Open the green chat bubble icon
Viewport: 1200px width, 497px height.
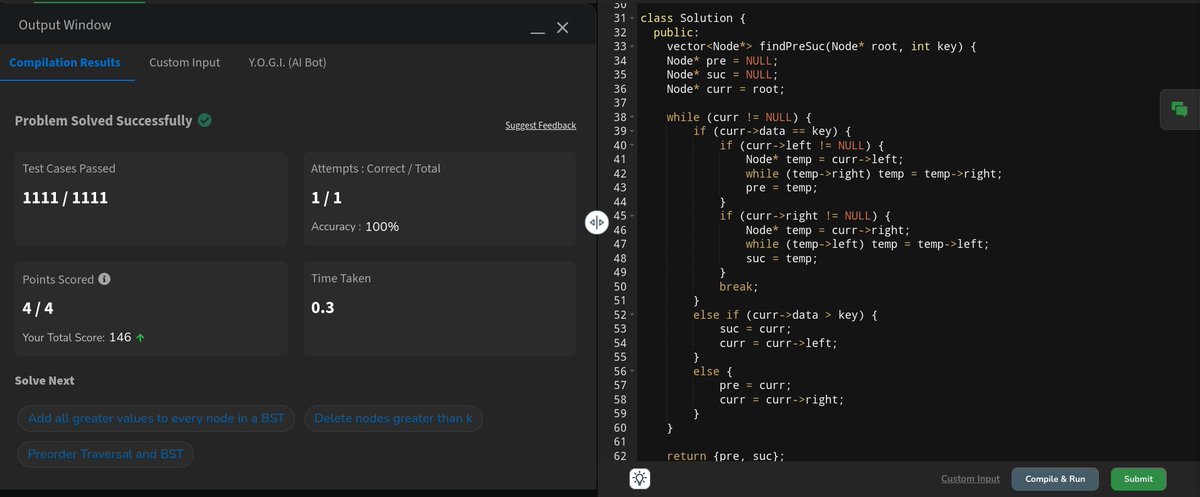(x=1179, y=110)
